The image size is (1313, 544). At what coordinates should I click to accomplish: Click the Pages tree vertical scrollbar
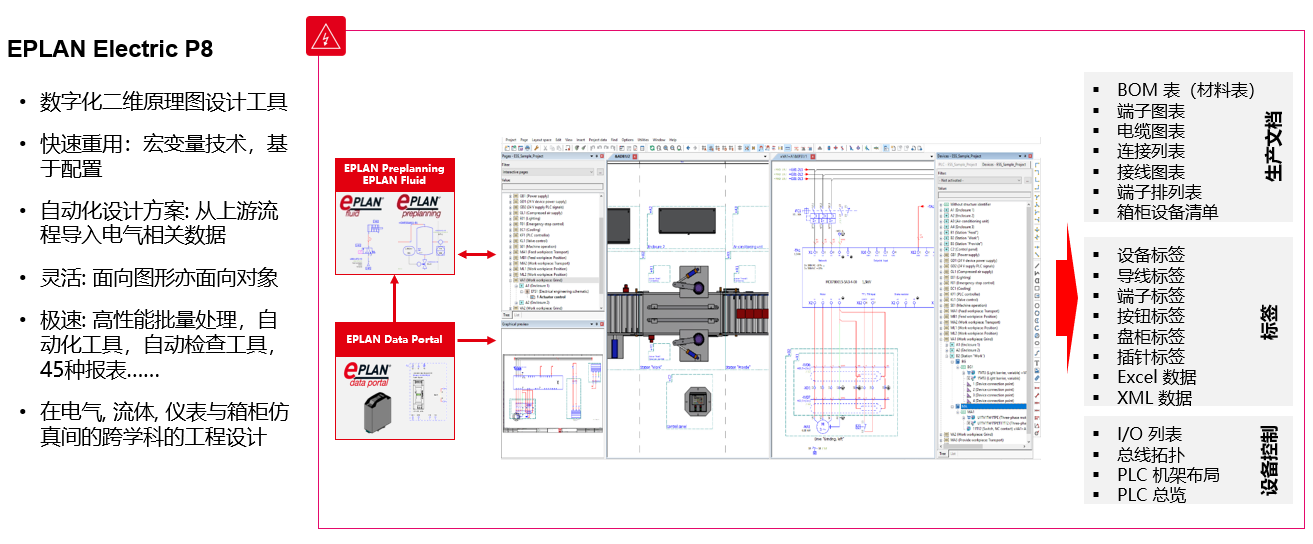(x=602, y=253)
